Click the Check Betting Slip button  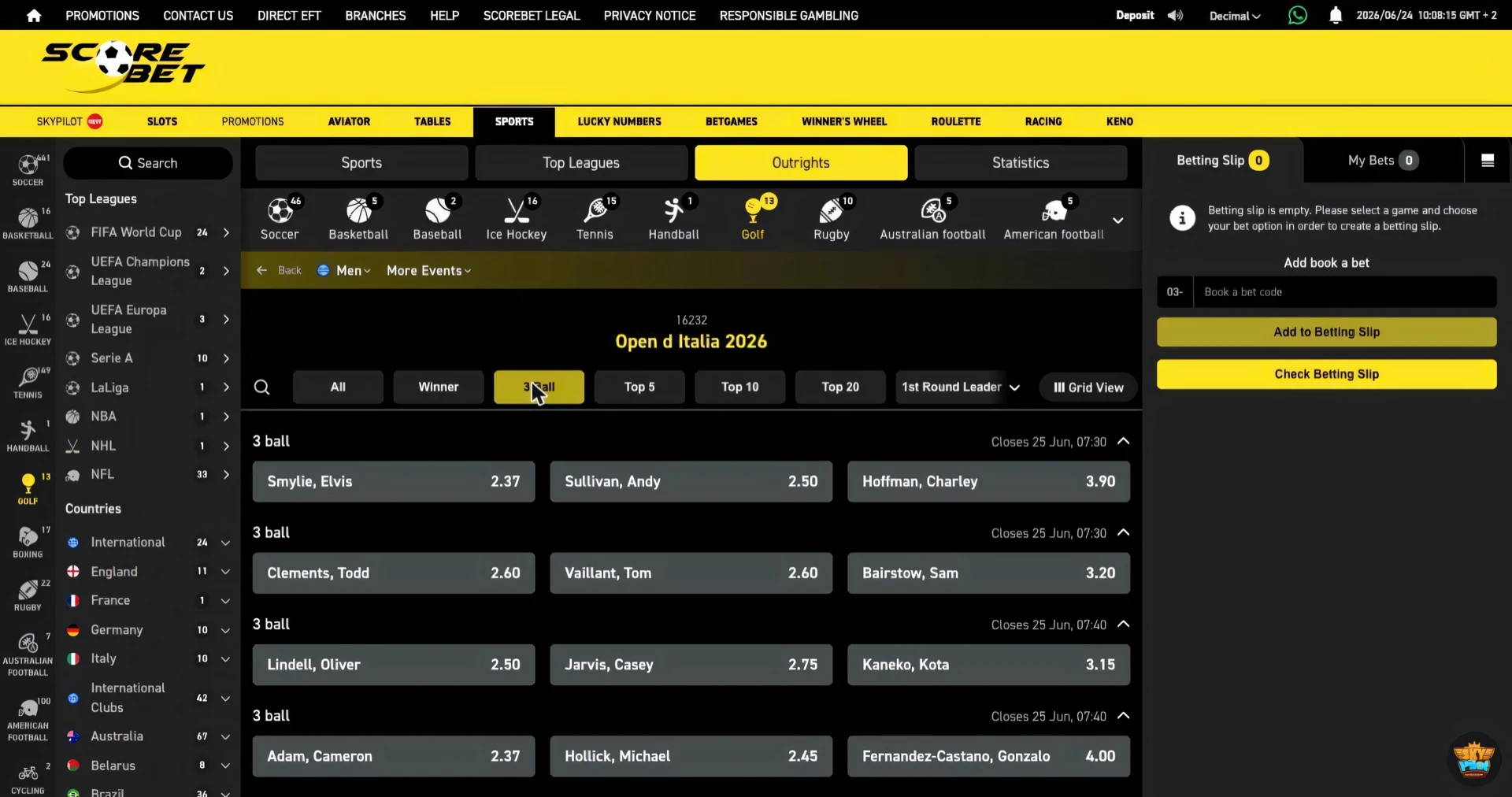pos(1326,374)
